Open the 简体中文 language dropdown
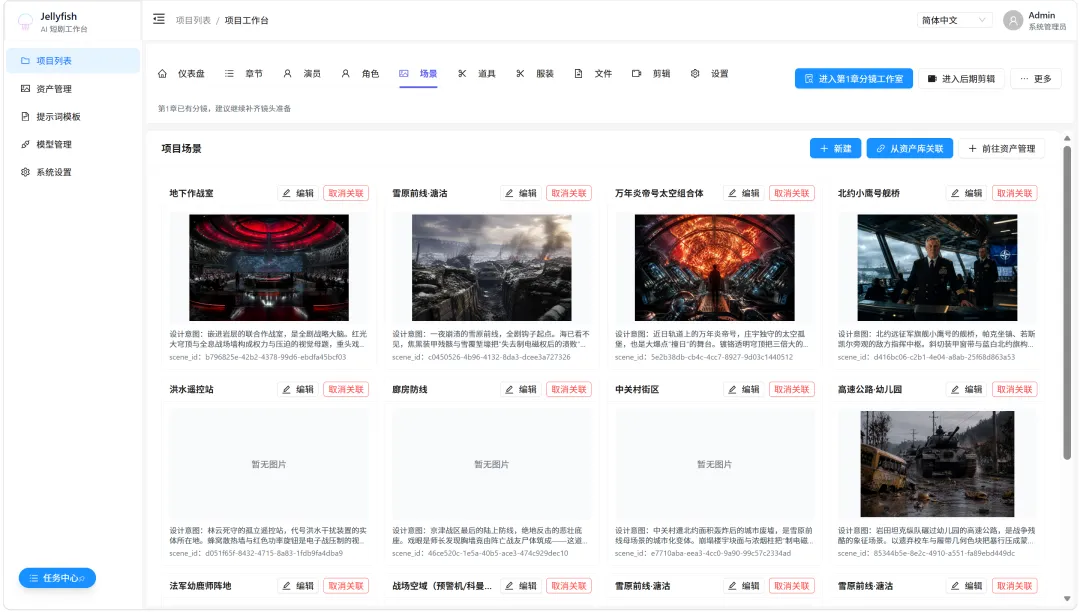1080x612 pixels. (x=954, y=20)
